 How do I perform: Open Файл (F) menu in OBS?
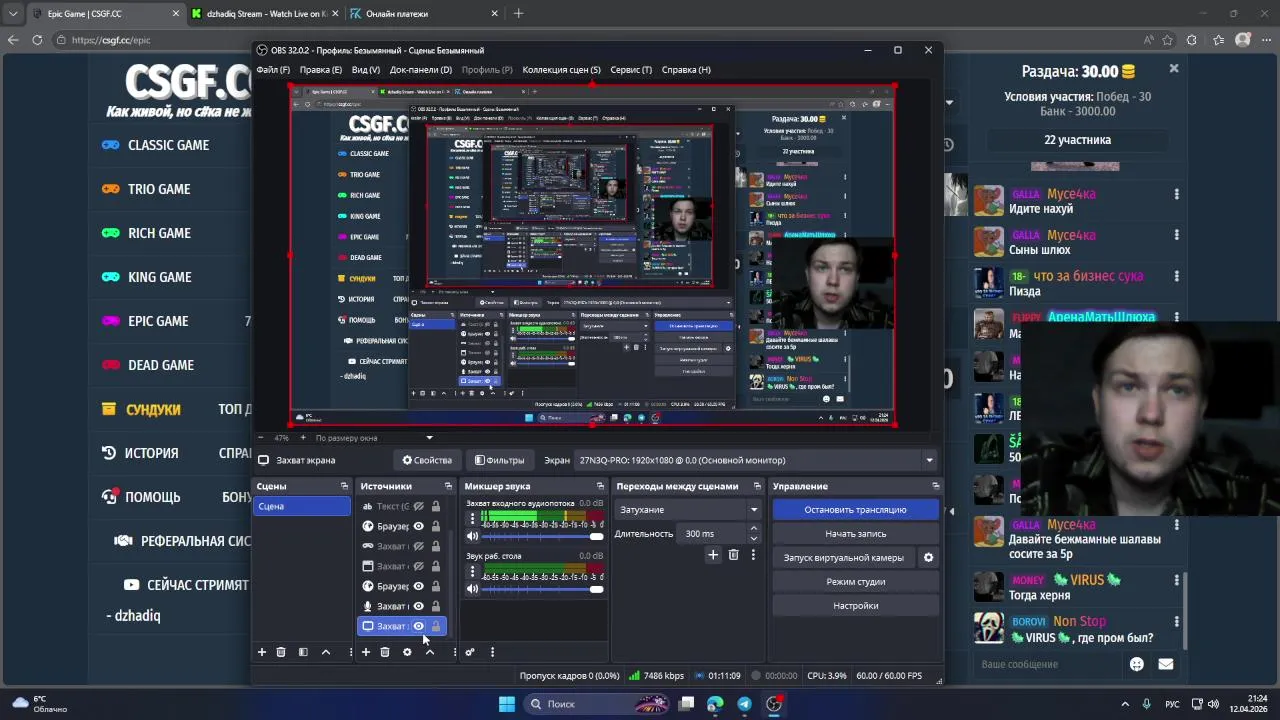click(x=273, y=70)
